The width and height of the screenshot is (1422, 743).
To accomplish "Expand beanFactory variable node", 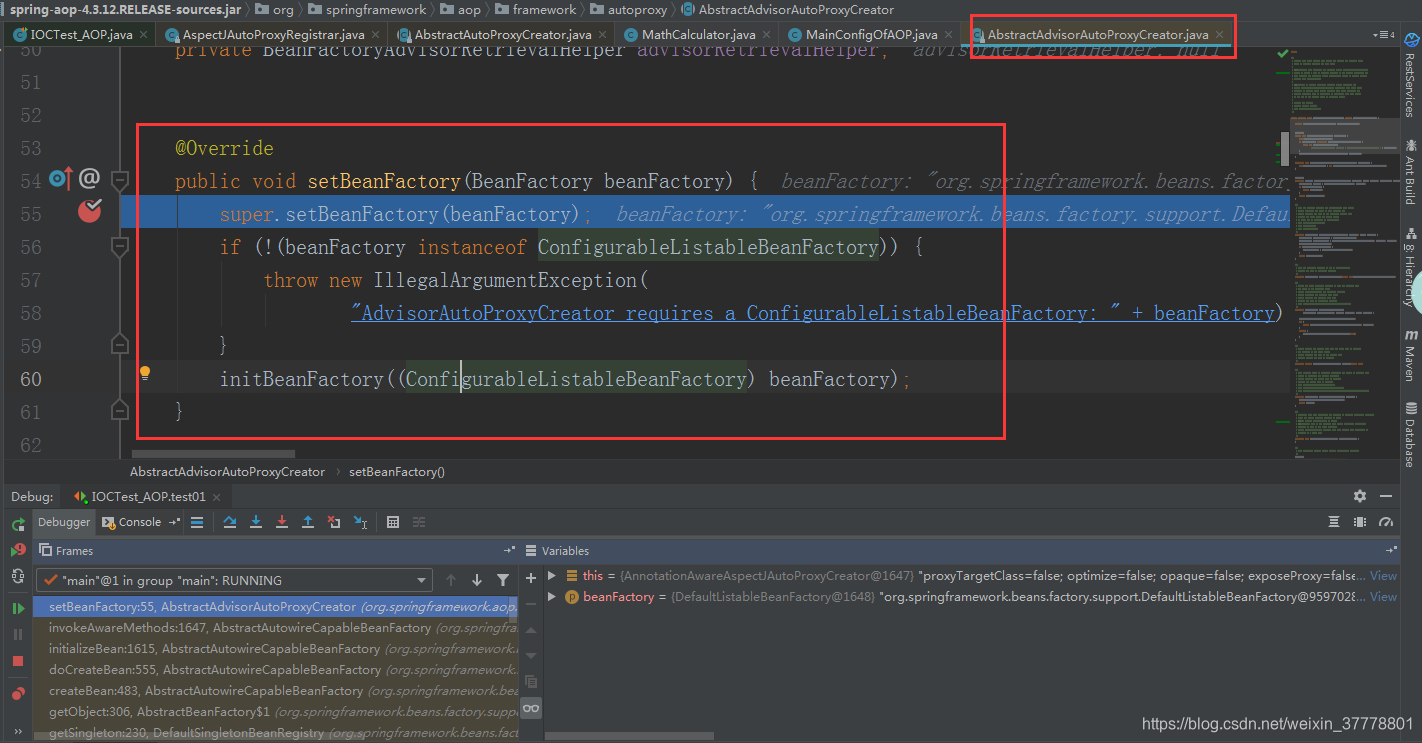I will (x=551, y=597).
